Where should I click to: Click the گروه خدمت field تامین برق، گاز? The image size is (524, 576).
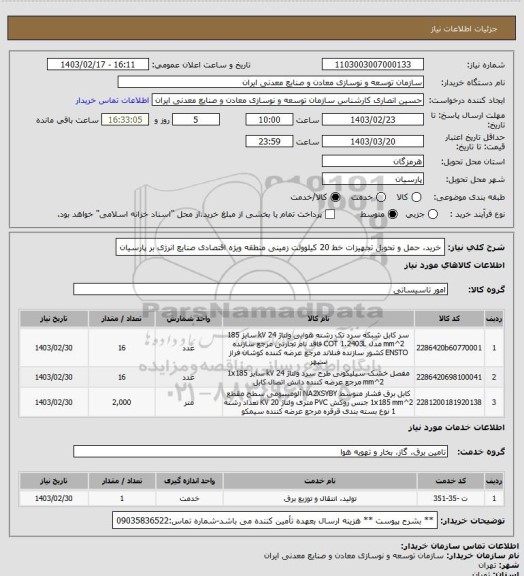[260, 451]
